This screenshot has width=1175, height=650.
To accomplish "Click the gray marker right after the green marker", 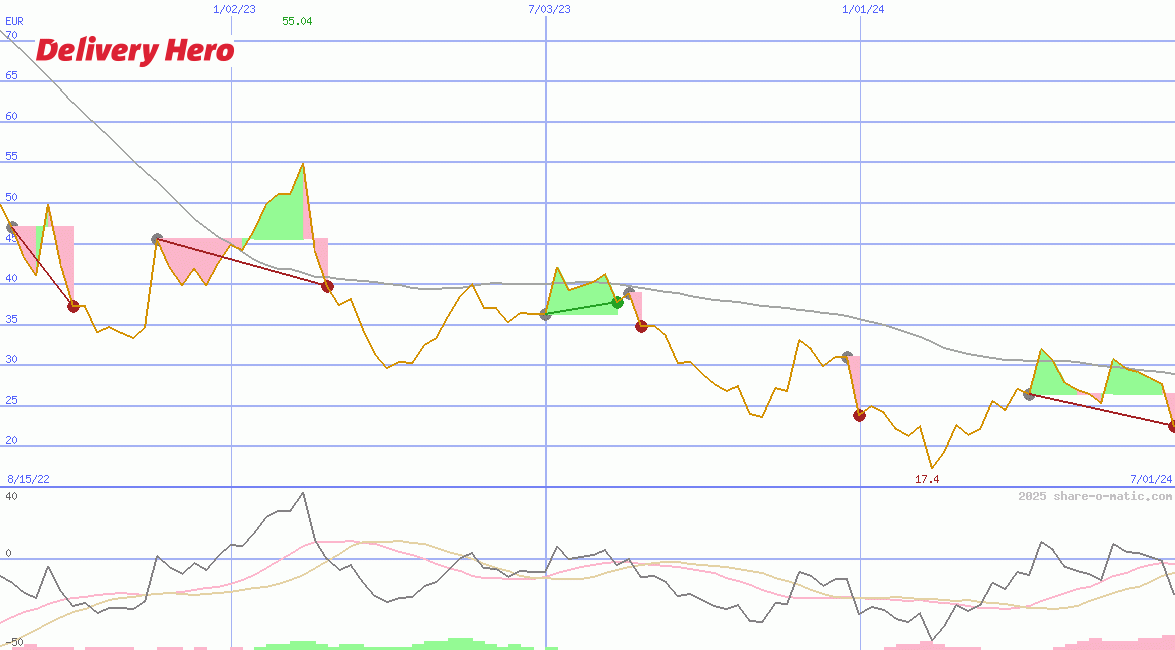I will pyautogui.click(x=629, y=292).
